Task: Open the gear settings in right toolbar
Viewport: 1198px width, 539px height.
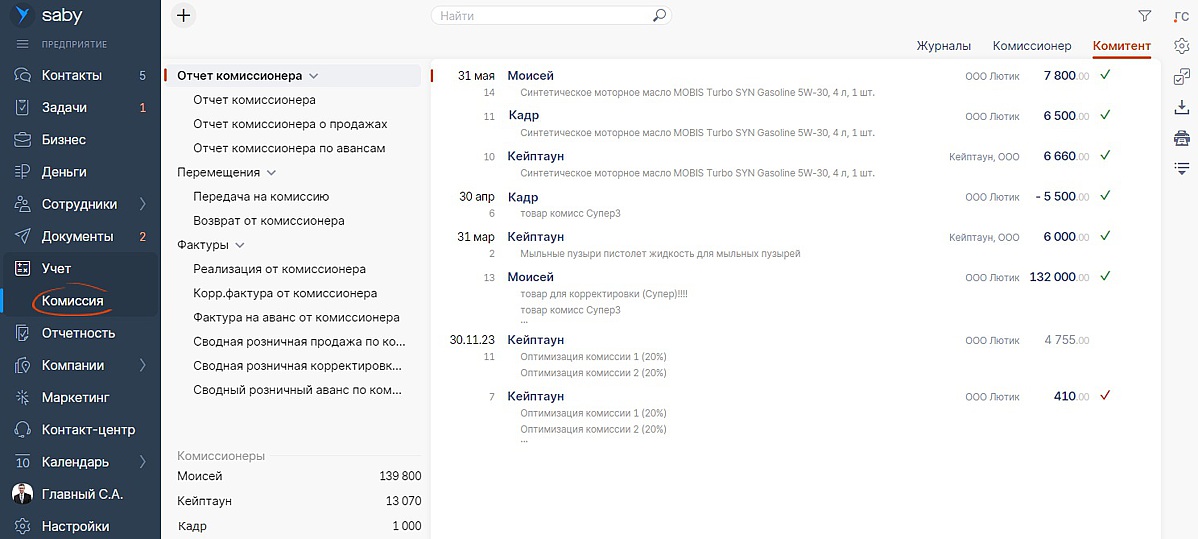Action: [1181, 46]
